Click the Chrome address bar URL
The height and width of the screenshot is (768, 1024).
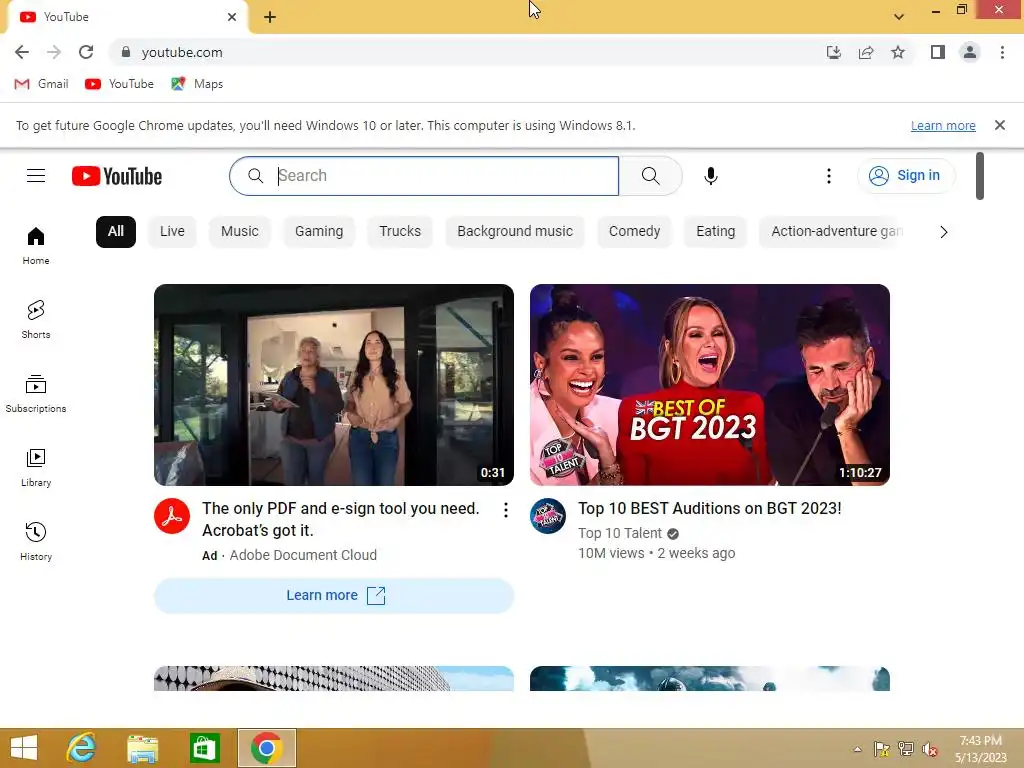(x=182, y=52)
